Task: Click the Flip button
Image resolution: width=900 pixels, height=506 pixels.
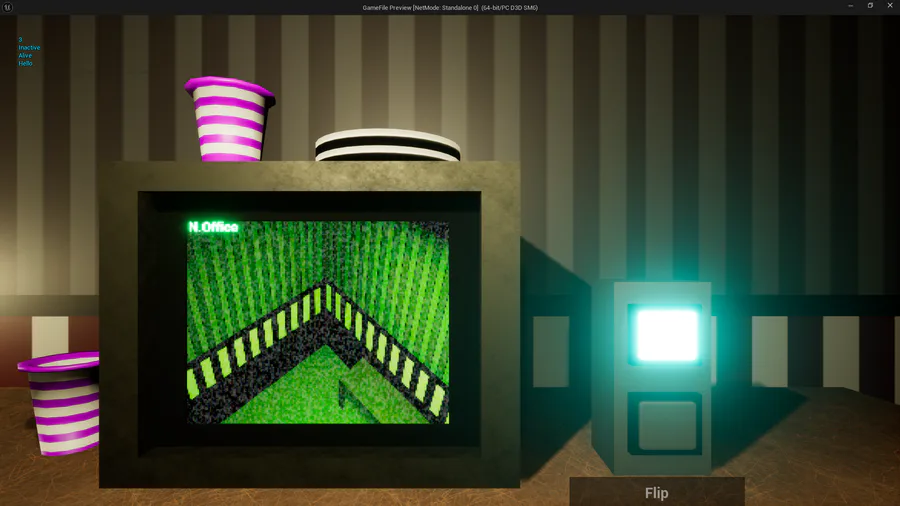Action: (x=657, y=492)
